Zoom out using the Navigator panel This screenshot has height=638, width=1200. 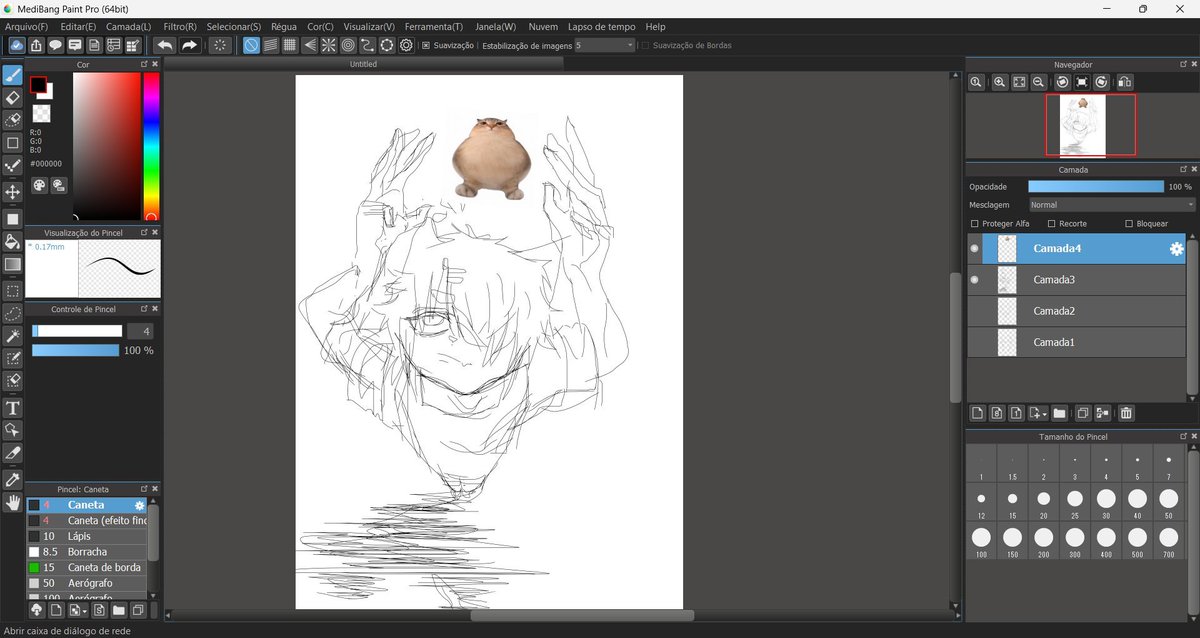pyautogui.click(x=1039, y=82)
